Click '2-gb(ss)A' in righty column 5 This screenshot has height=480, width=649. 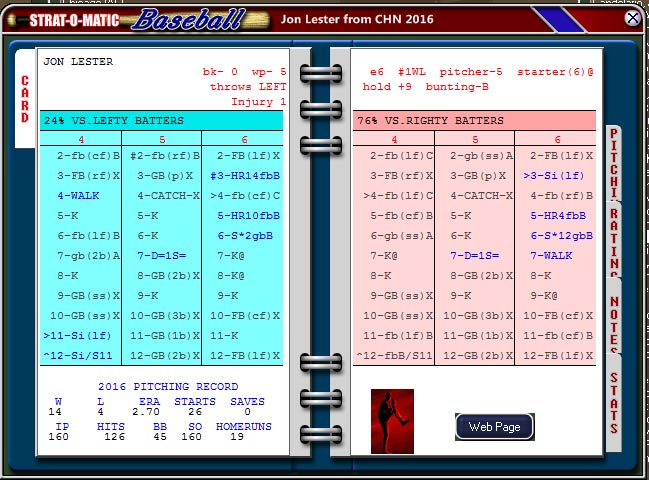[482, 156]
